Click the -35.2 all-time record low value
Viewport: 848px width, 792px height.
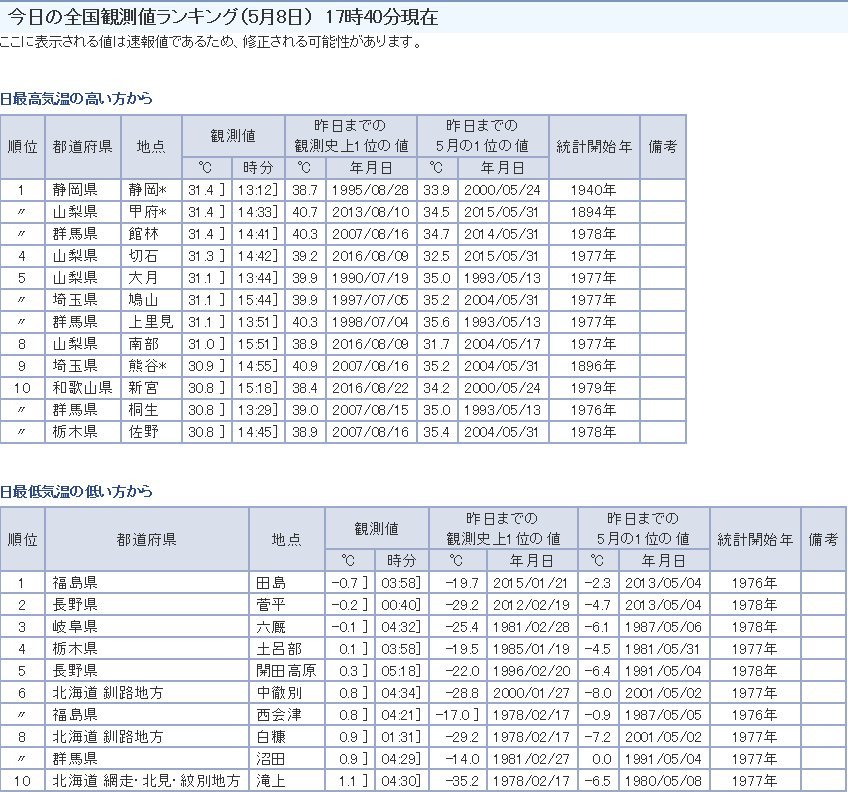453,781
